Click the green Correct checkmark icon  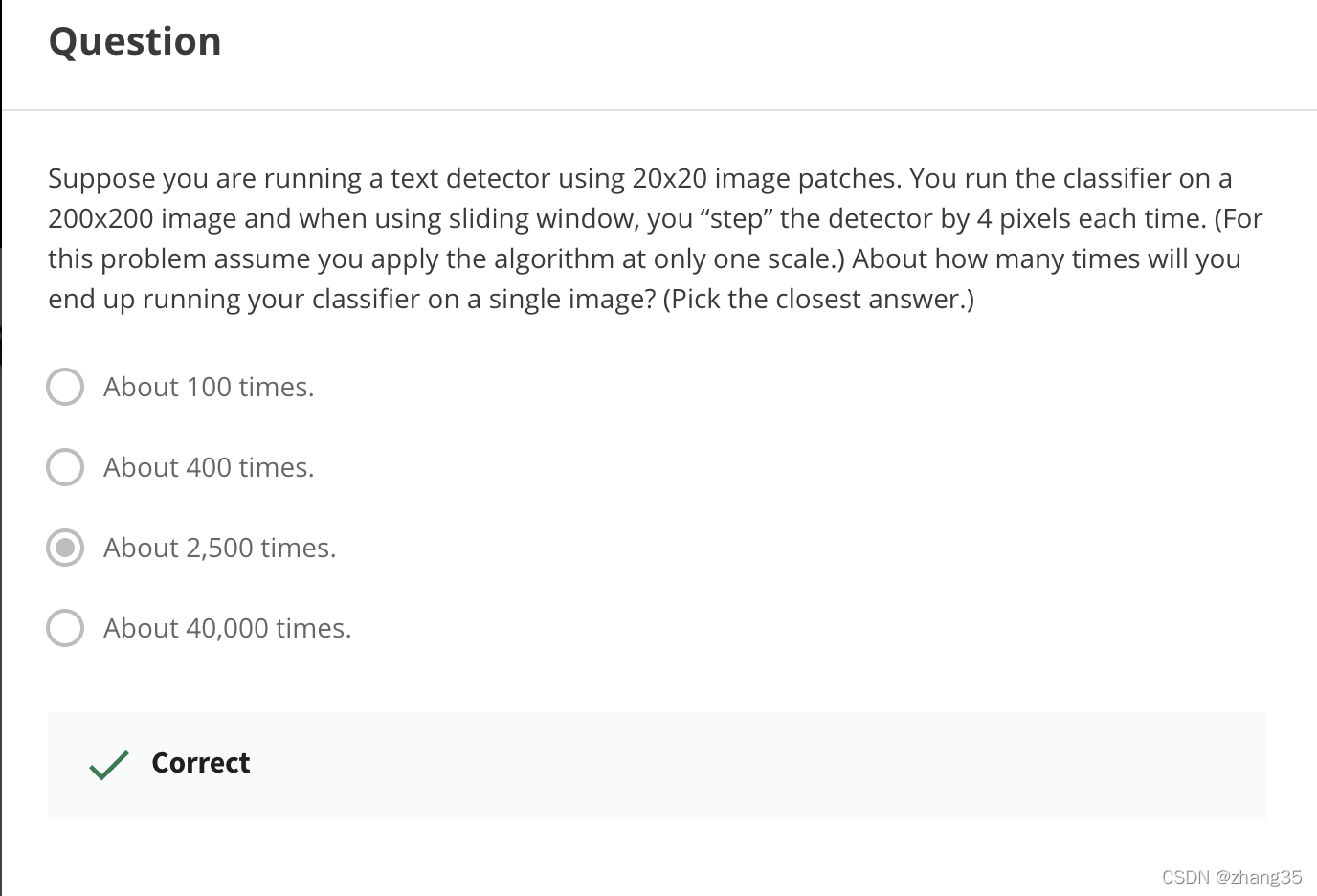(109, 765)
